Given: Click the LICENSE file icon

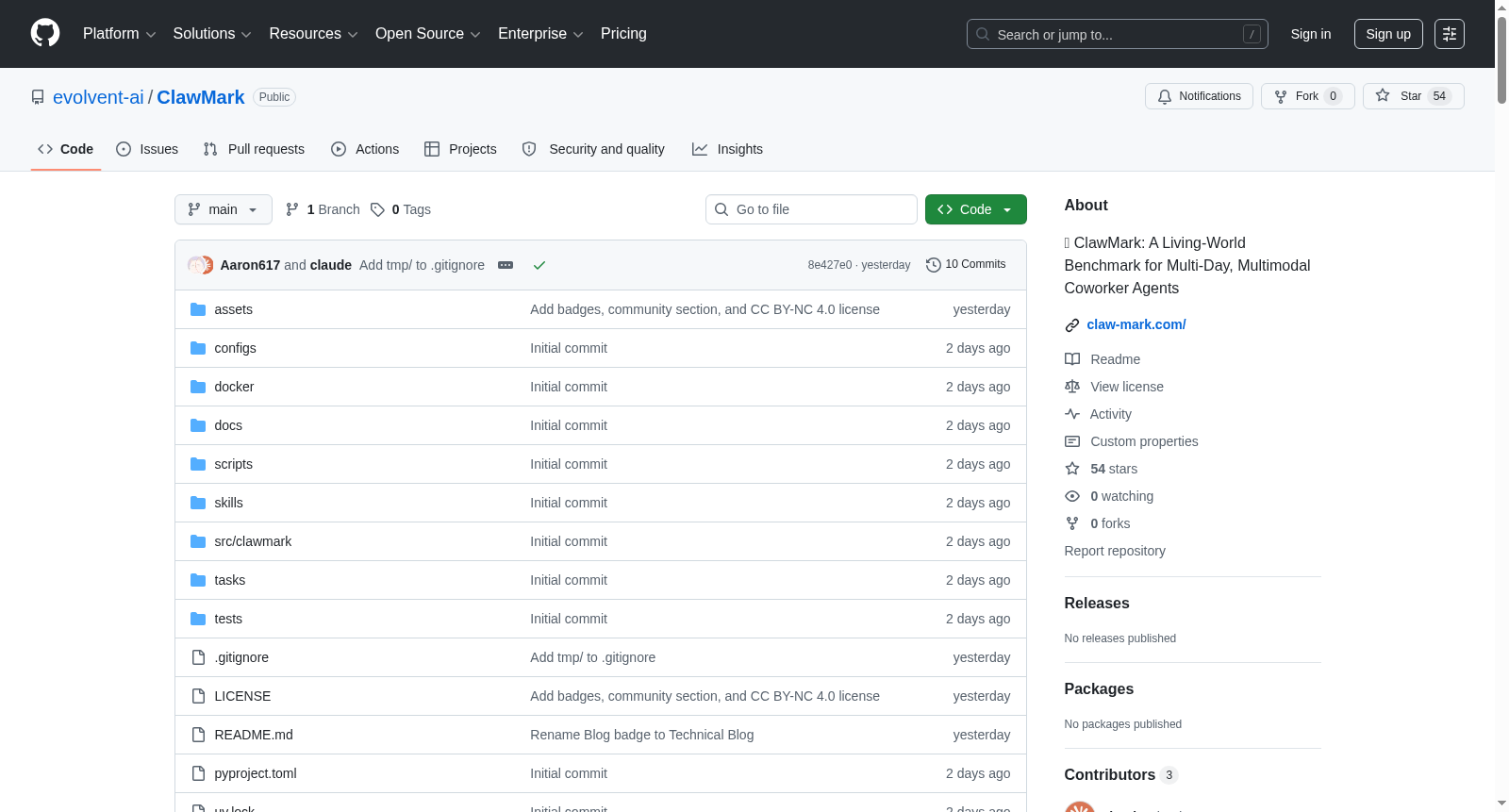Looking at the screenshot, I should coord(198,696).
